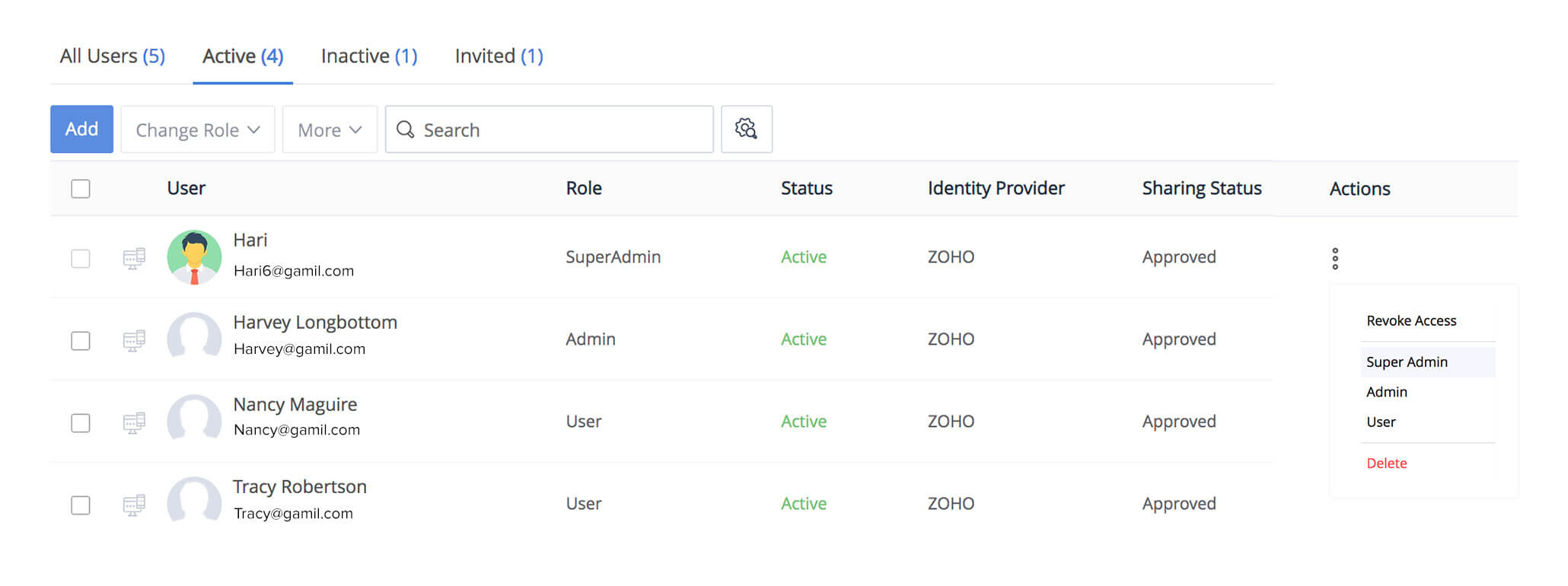Open the More dropdown menu

point(330,130)
